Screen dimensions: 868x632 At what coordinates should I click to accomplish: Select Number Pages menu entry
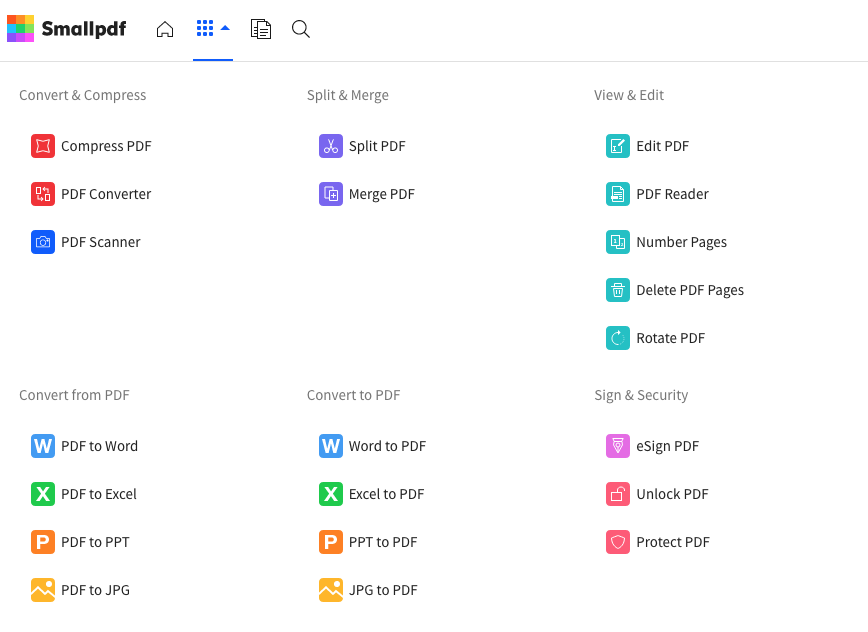(681, 242)
